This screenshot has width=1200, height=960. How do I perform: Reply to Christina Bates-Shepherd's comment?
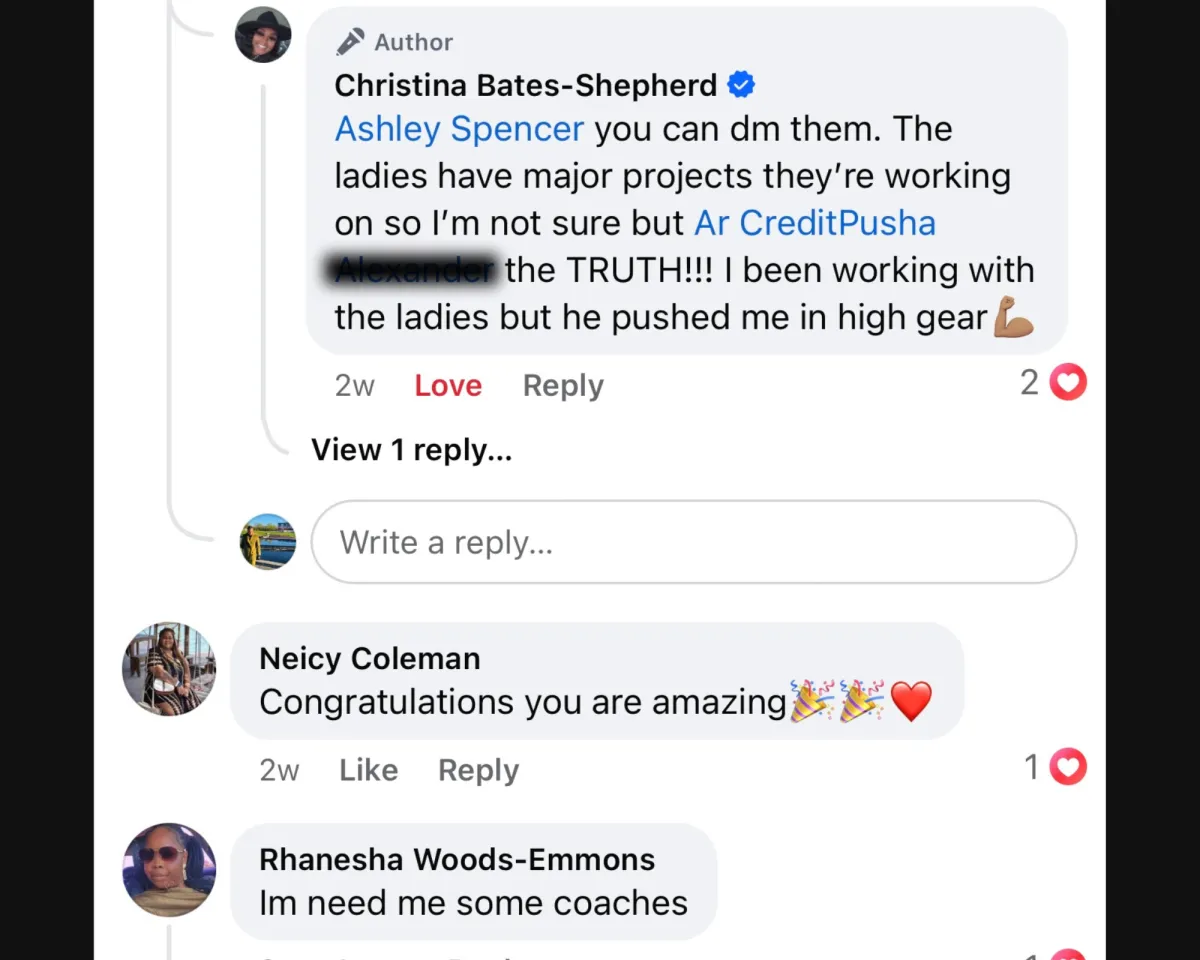pos(563,386)
